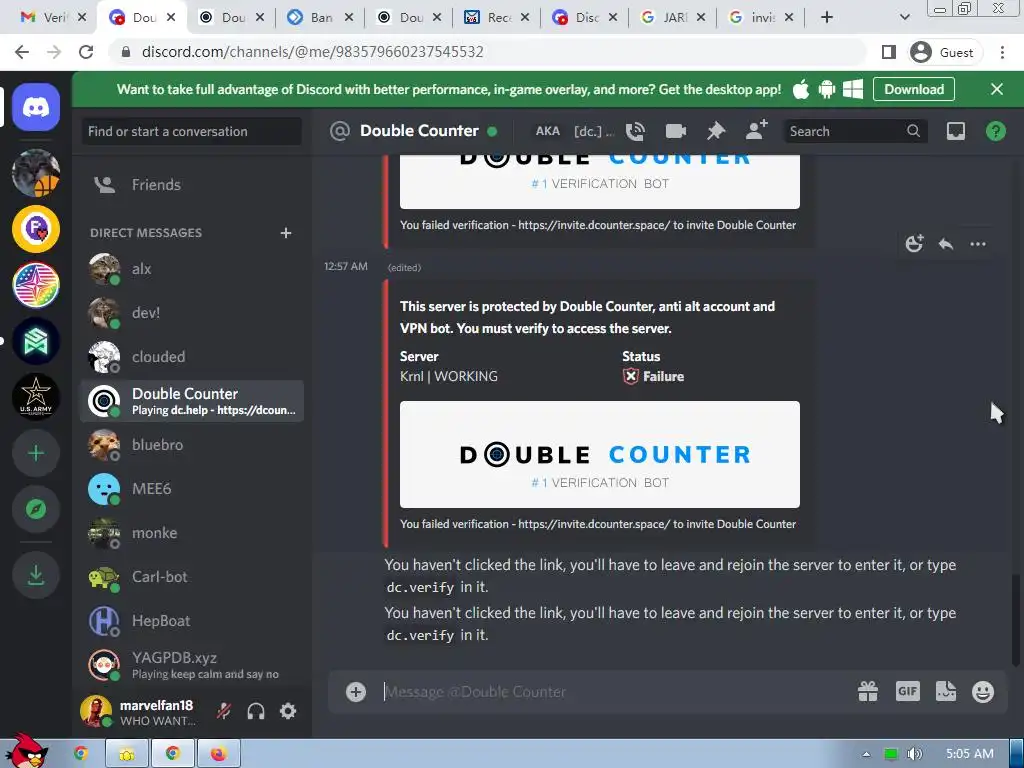This screenshot has height=768, width=1024.
Task: Add friends to DM icon
Action: click(756, 130)
